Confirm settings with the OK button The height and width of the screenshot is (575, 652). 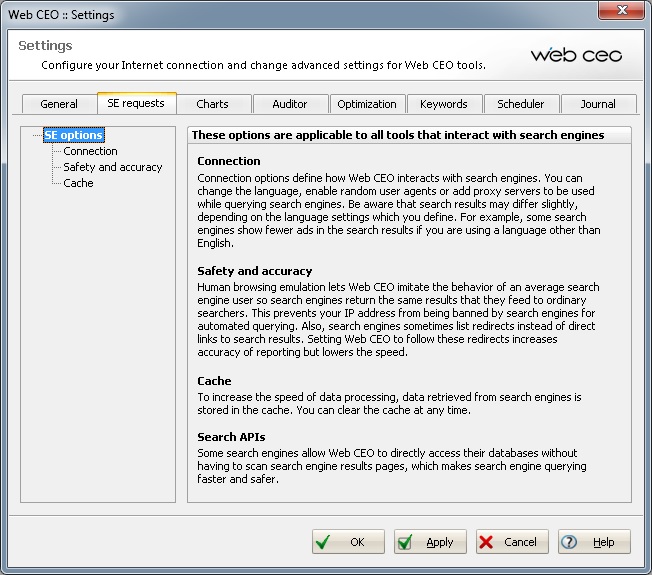(x=348, y=541)
